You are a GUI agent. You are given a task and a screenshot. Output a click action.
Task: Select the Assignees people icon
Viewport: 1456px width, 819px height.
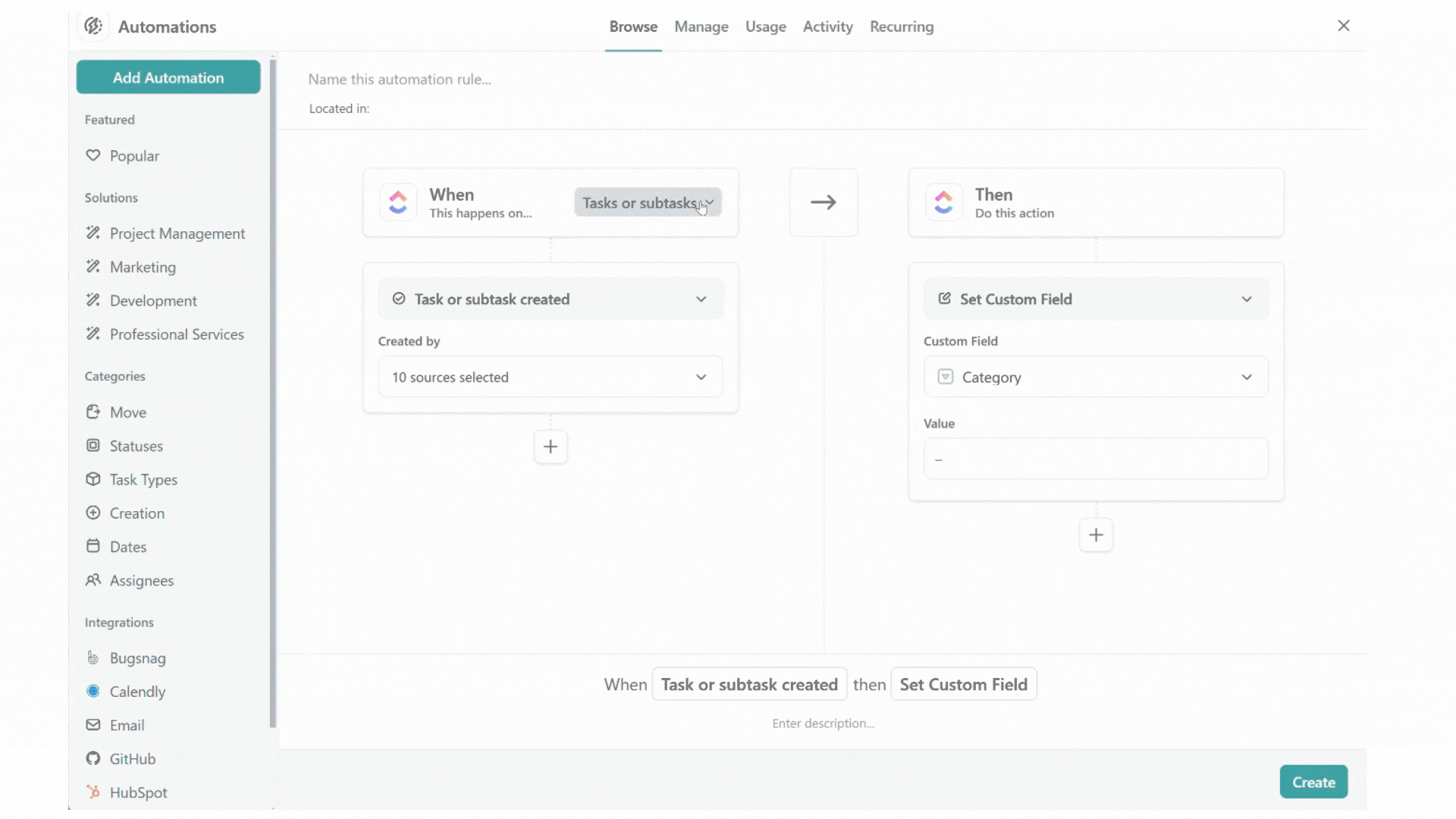point(93,580)
